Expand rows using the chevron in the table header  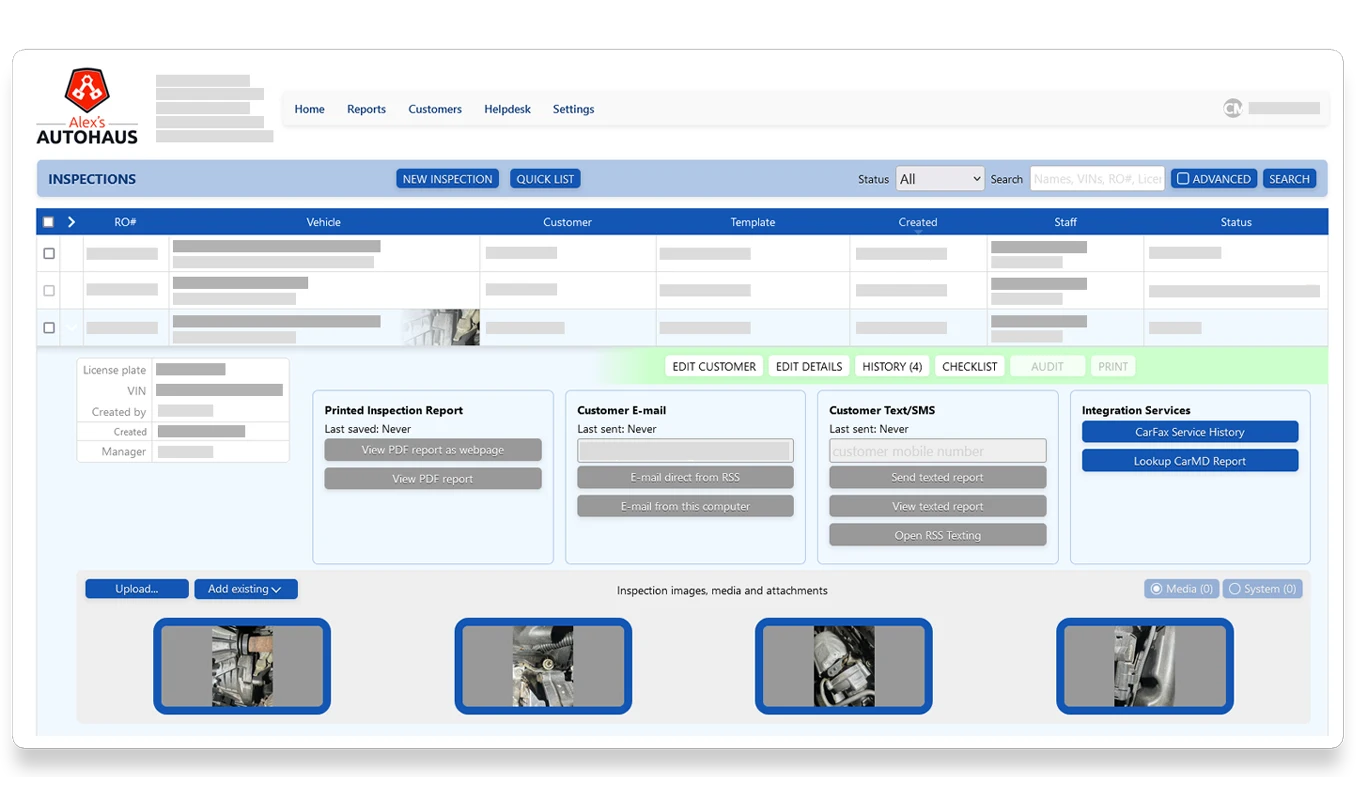coord(69,221)
